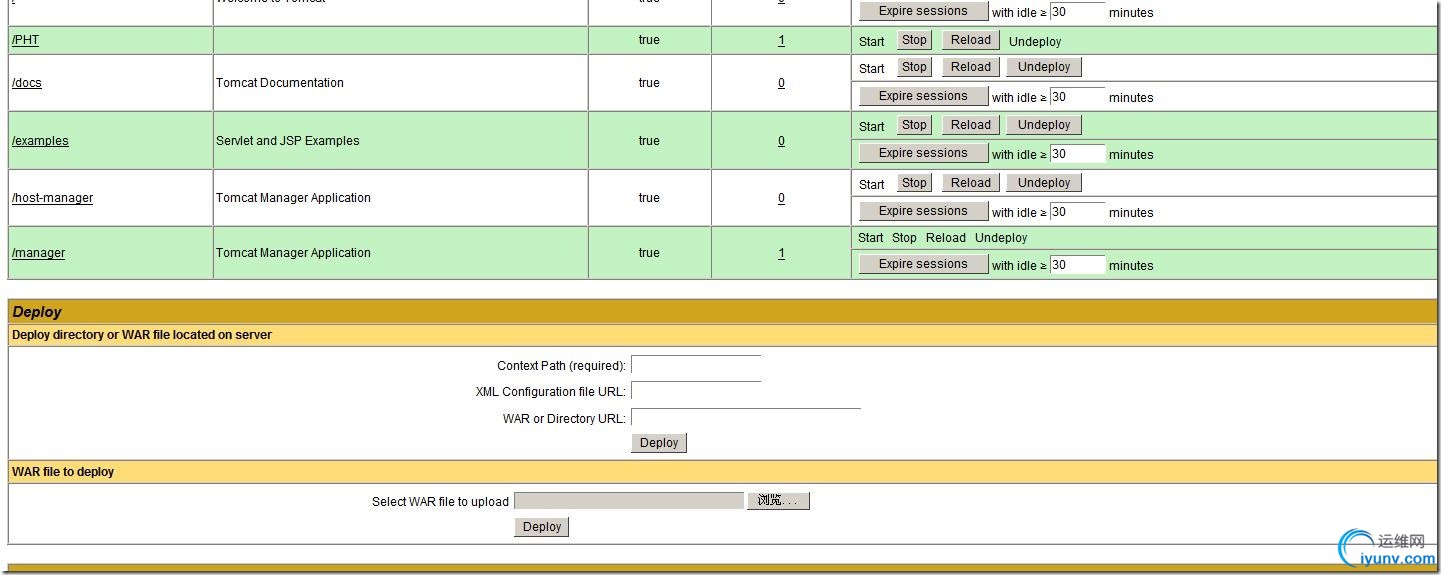Viewport: 1441px width, 575px height.
Task: Click the session count link for /examples
Action: (781, 141)
